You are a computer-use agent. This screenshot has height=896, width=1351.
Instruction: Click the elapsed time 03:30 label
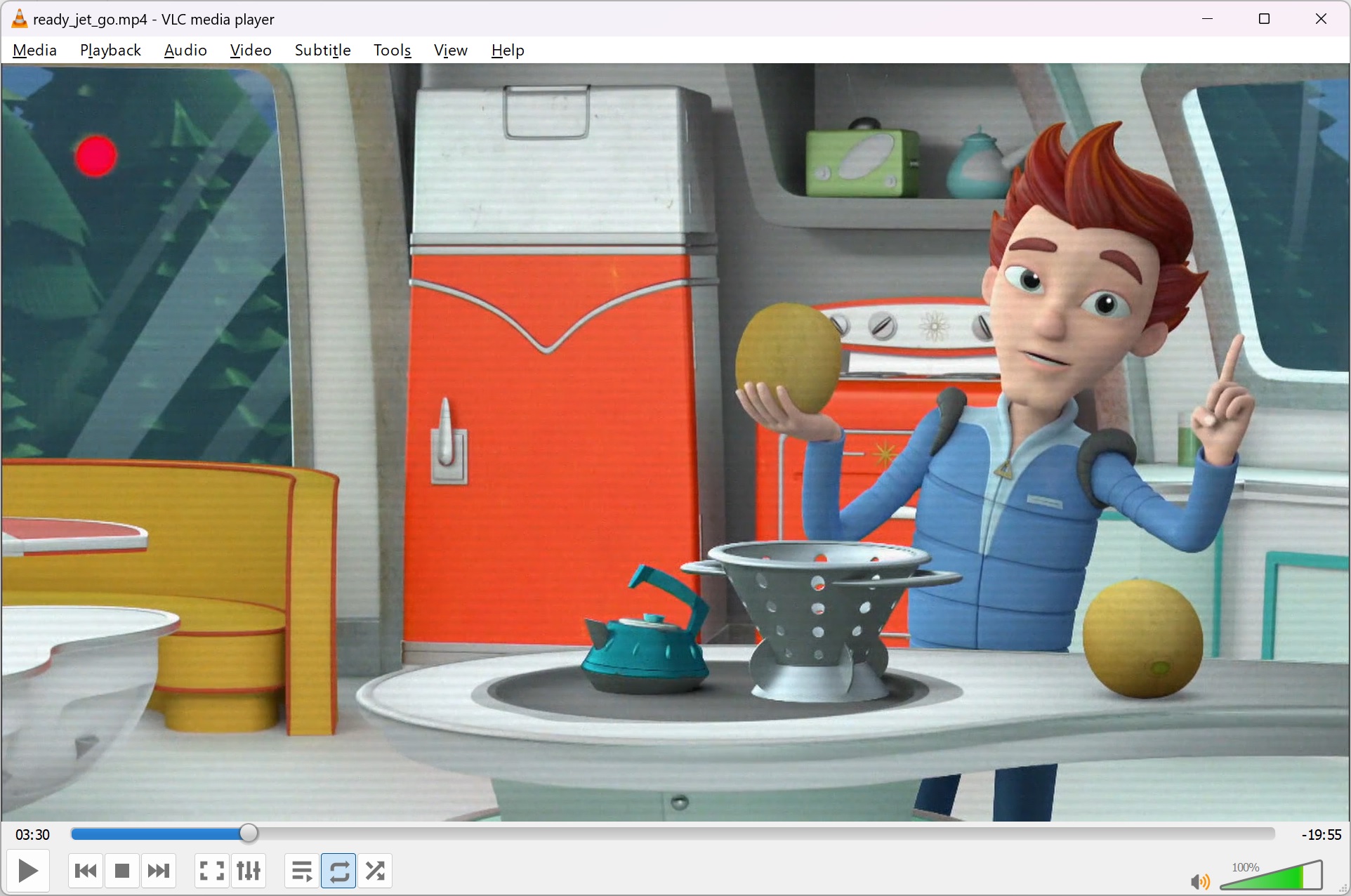[x=32, y=835]
